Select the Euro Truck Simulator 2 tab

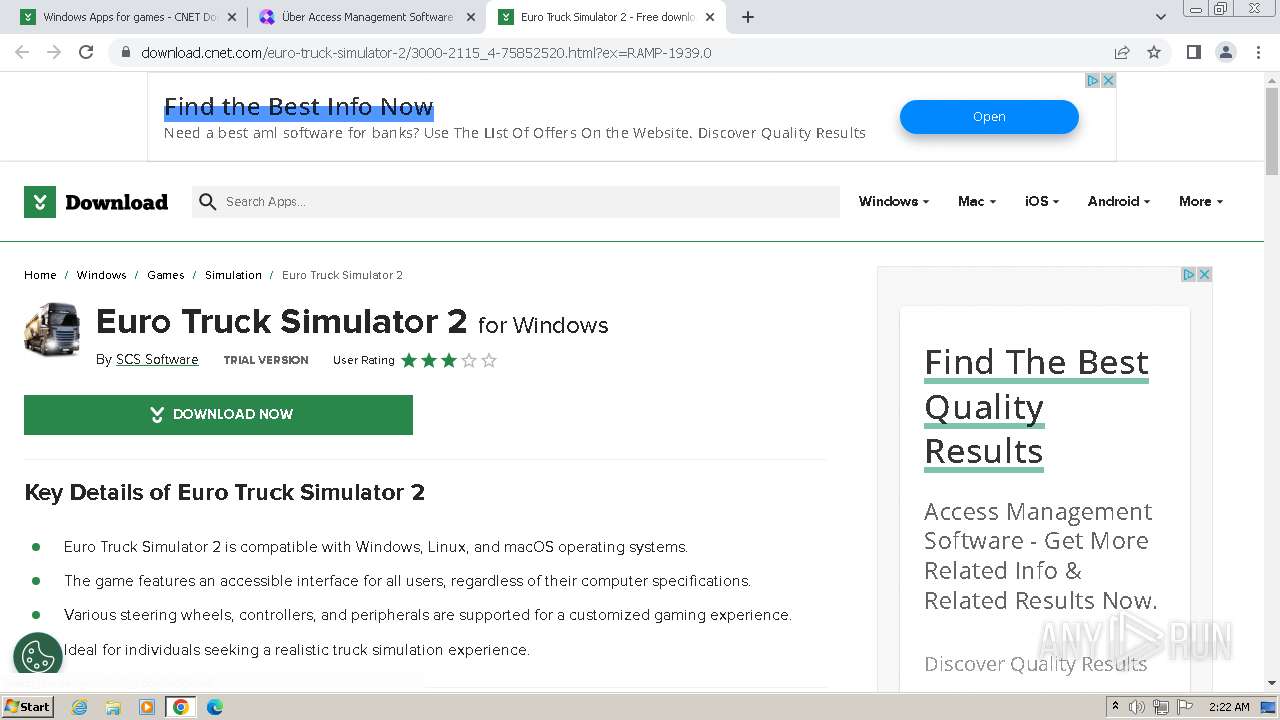point(604,17)
